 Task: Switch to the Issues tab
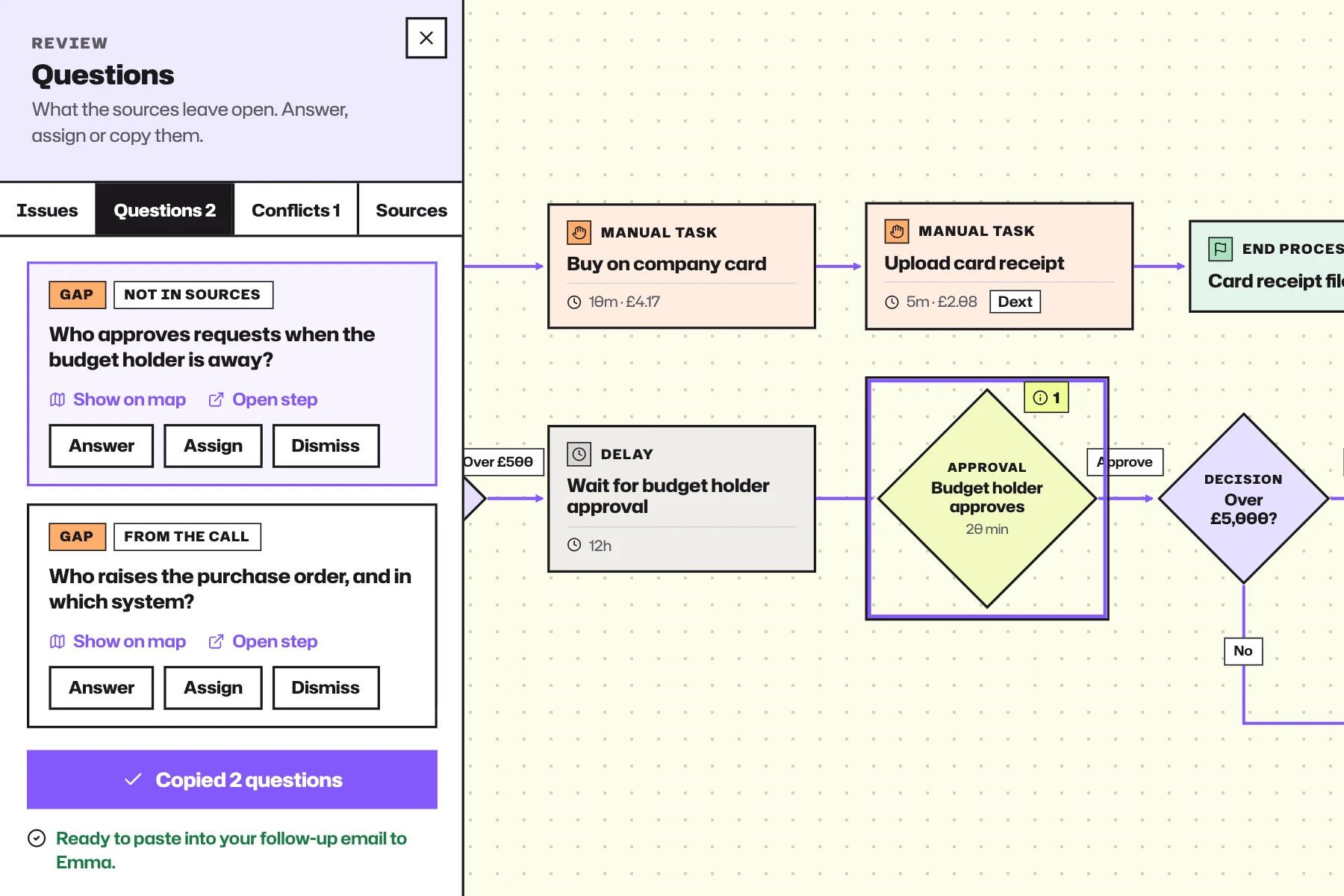click(47, 210)
